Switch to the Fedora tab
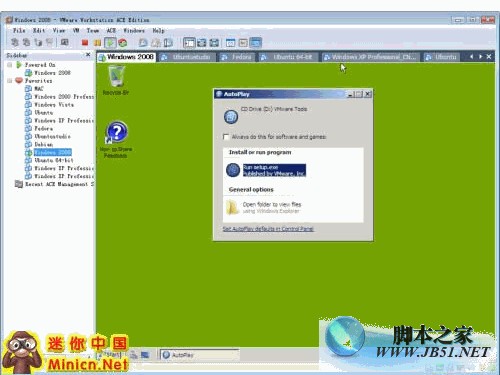The image size is (500, 375). coord(237,57)
